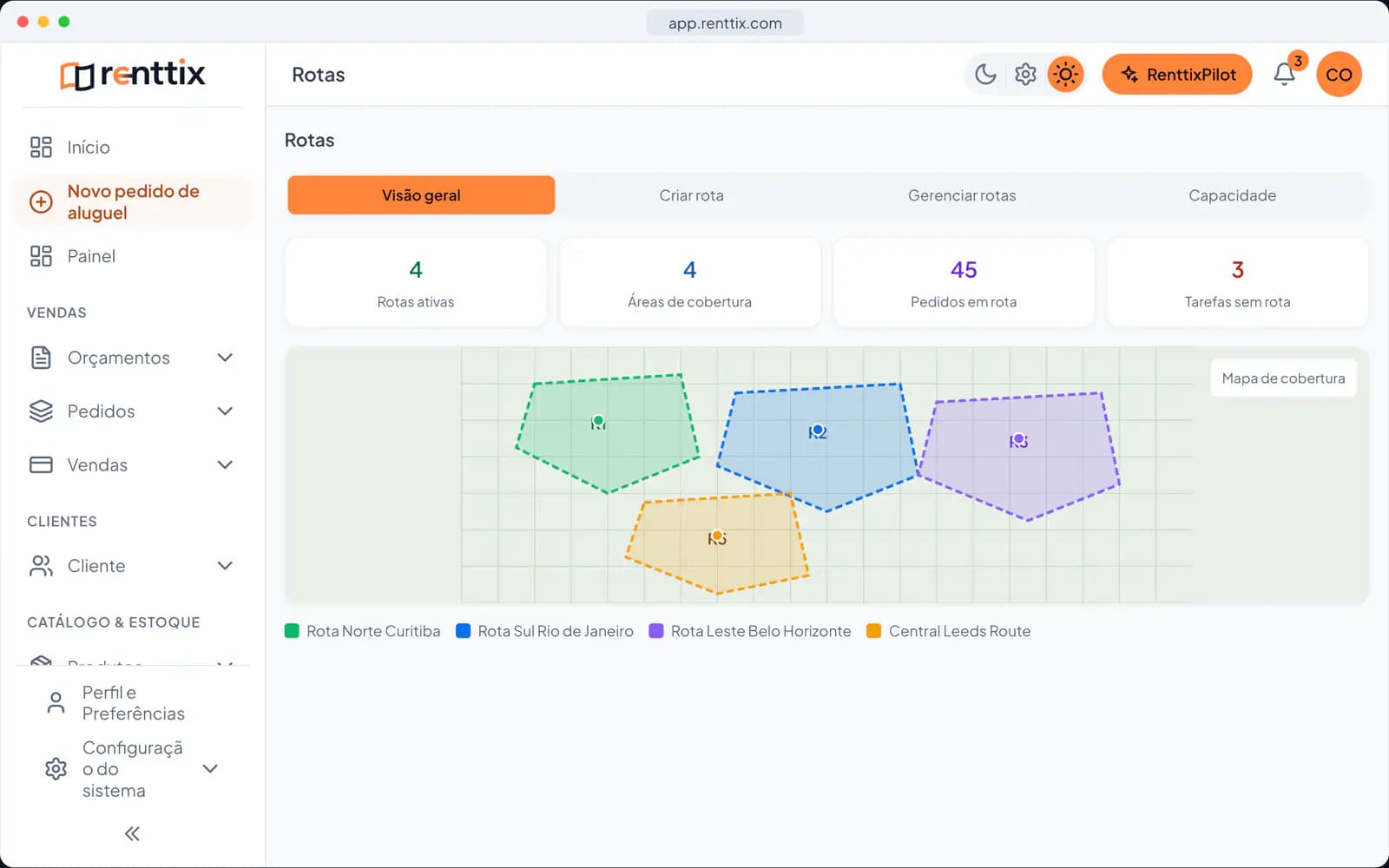Viewport: 1389px width, 868px height.
Task: Activate the light mode sun icon
Action: point(1065,75)
